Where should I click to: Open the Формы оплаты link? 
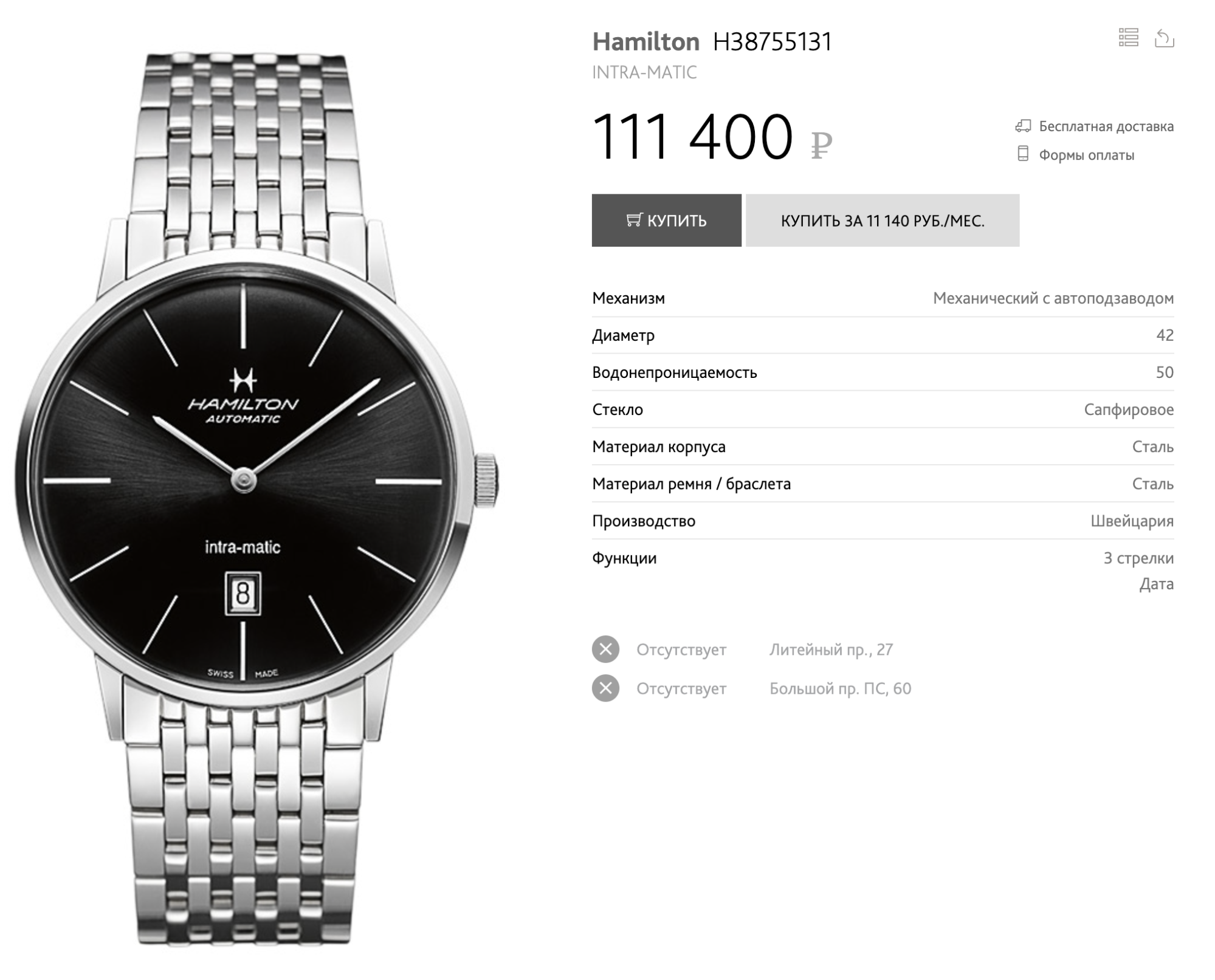[1086, 155]
